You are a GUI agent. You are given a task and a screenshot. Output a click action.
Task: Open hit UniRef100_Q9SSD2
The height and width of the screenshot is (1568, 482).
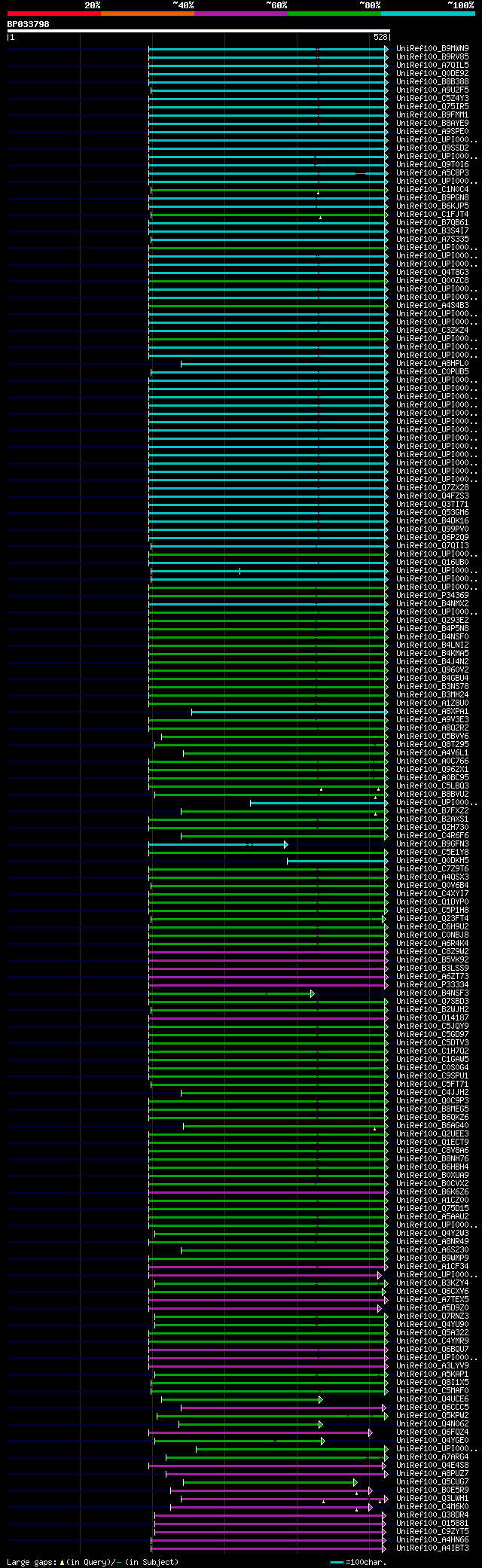click(432, 148)
